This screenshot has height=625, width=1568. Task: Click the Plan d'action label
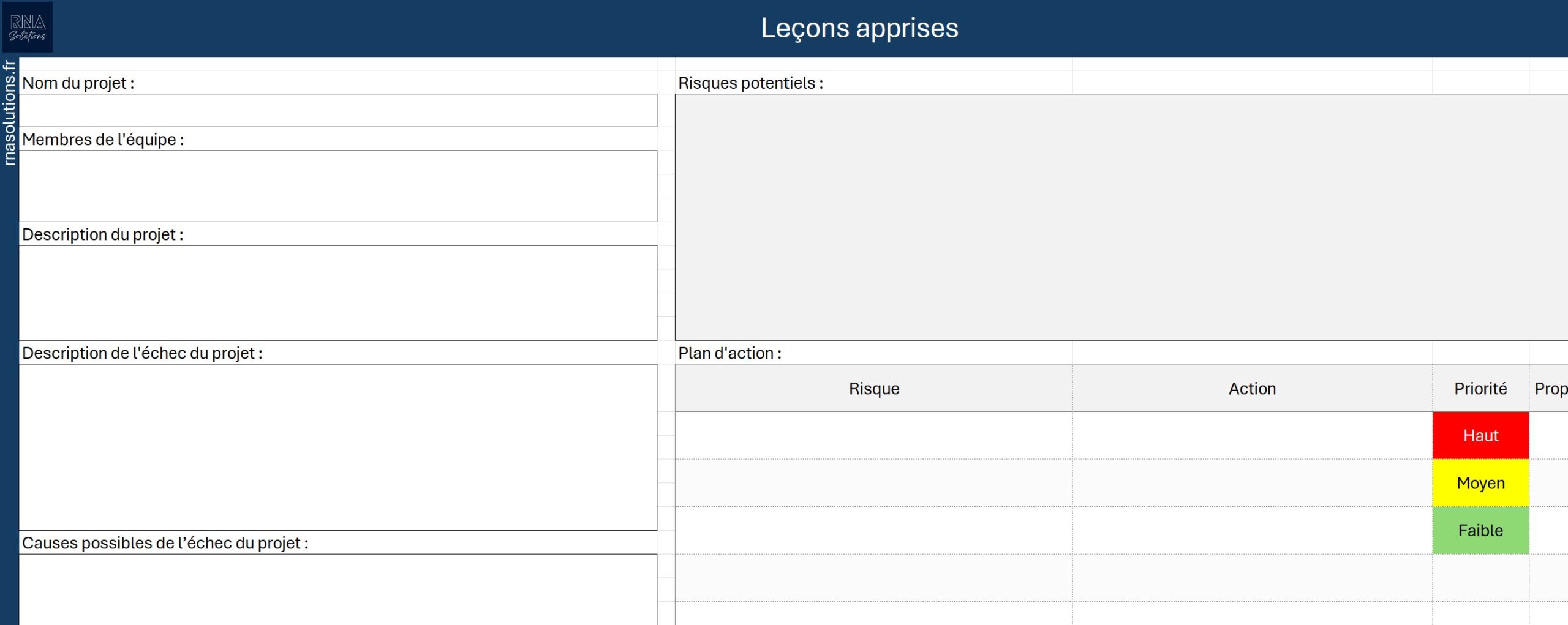(x=729, y=353)
